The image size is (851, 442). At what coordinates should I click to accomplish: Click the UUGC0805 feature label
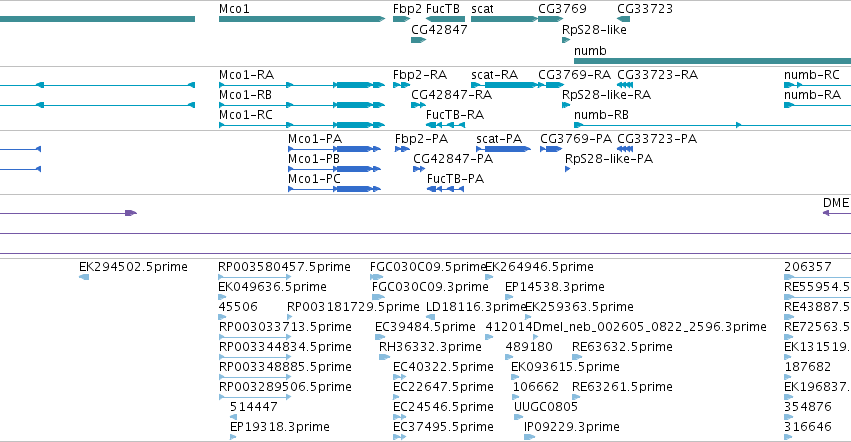pos(546,407)
